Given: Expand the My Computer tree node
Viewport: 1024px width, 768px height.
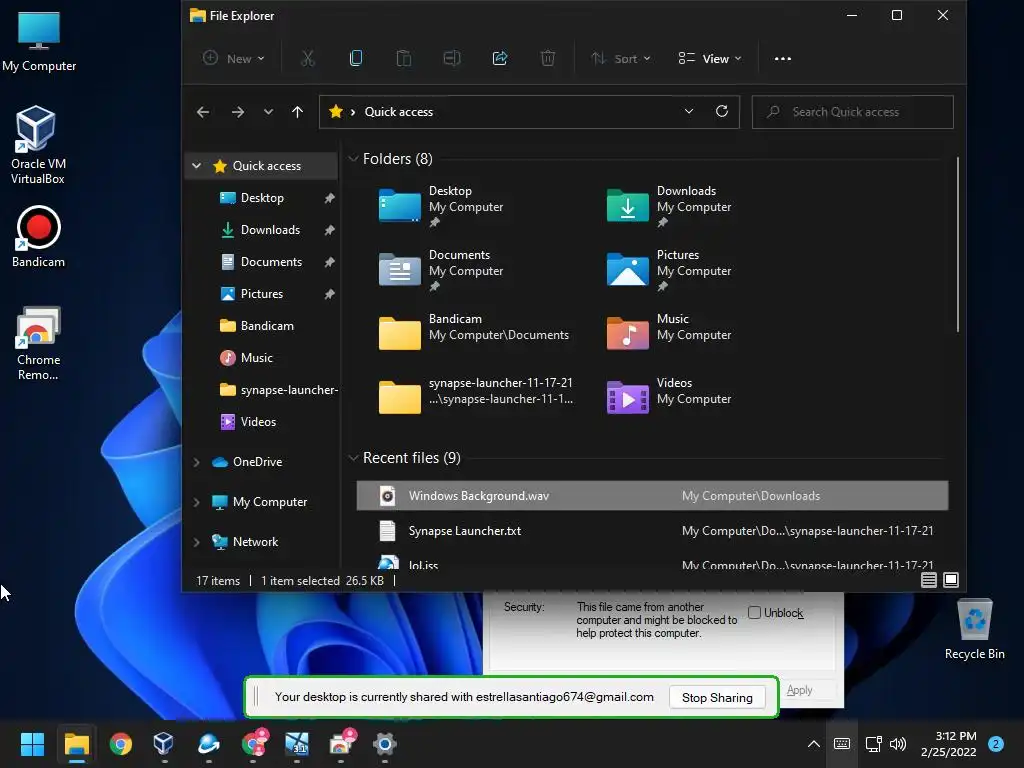Looking at the screenshot, I should (197, 502).
